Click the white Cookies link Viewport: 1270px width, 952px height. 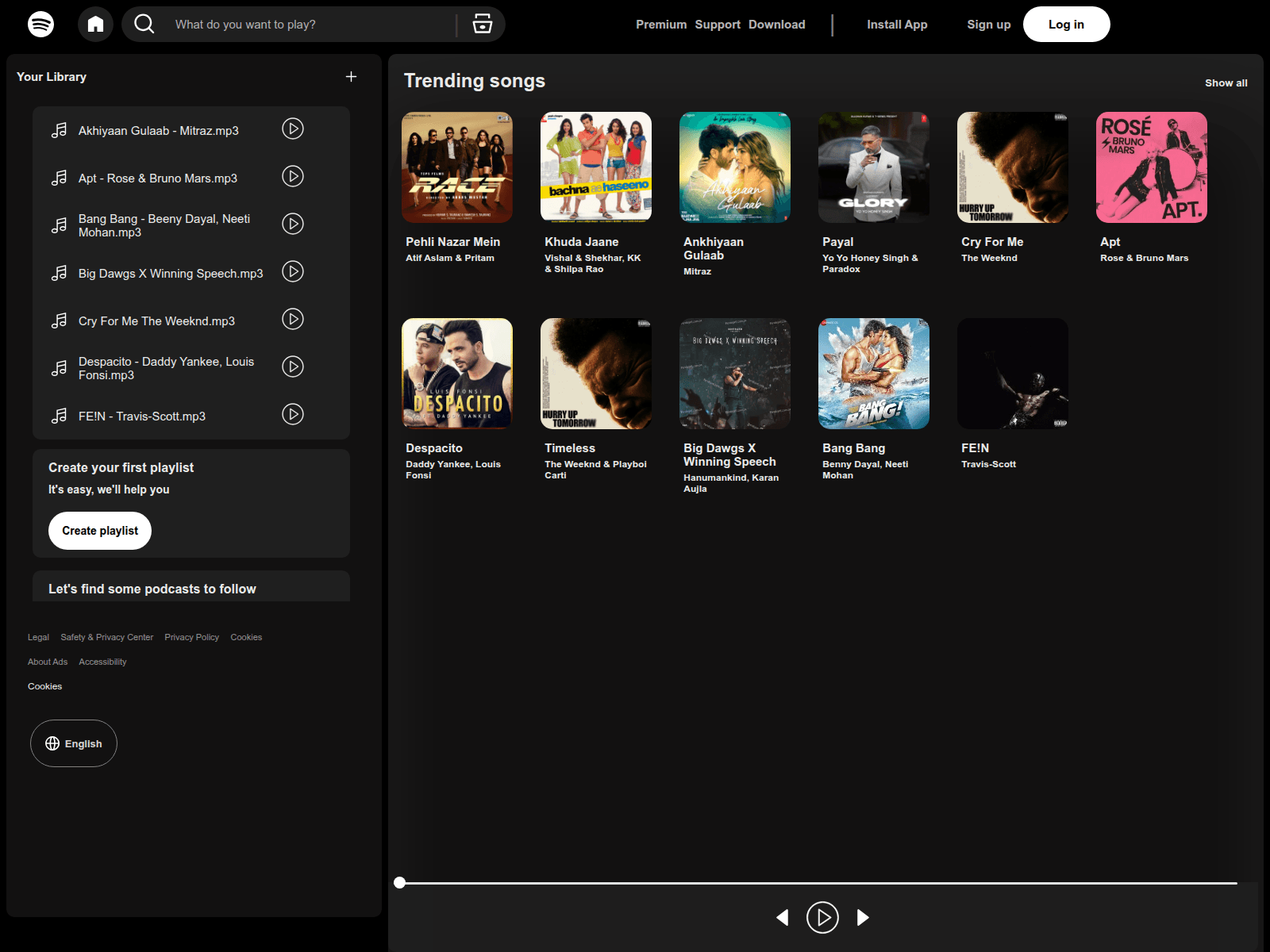44,686
